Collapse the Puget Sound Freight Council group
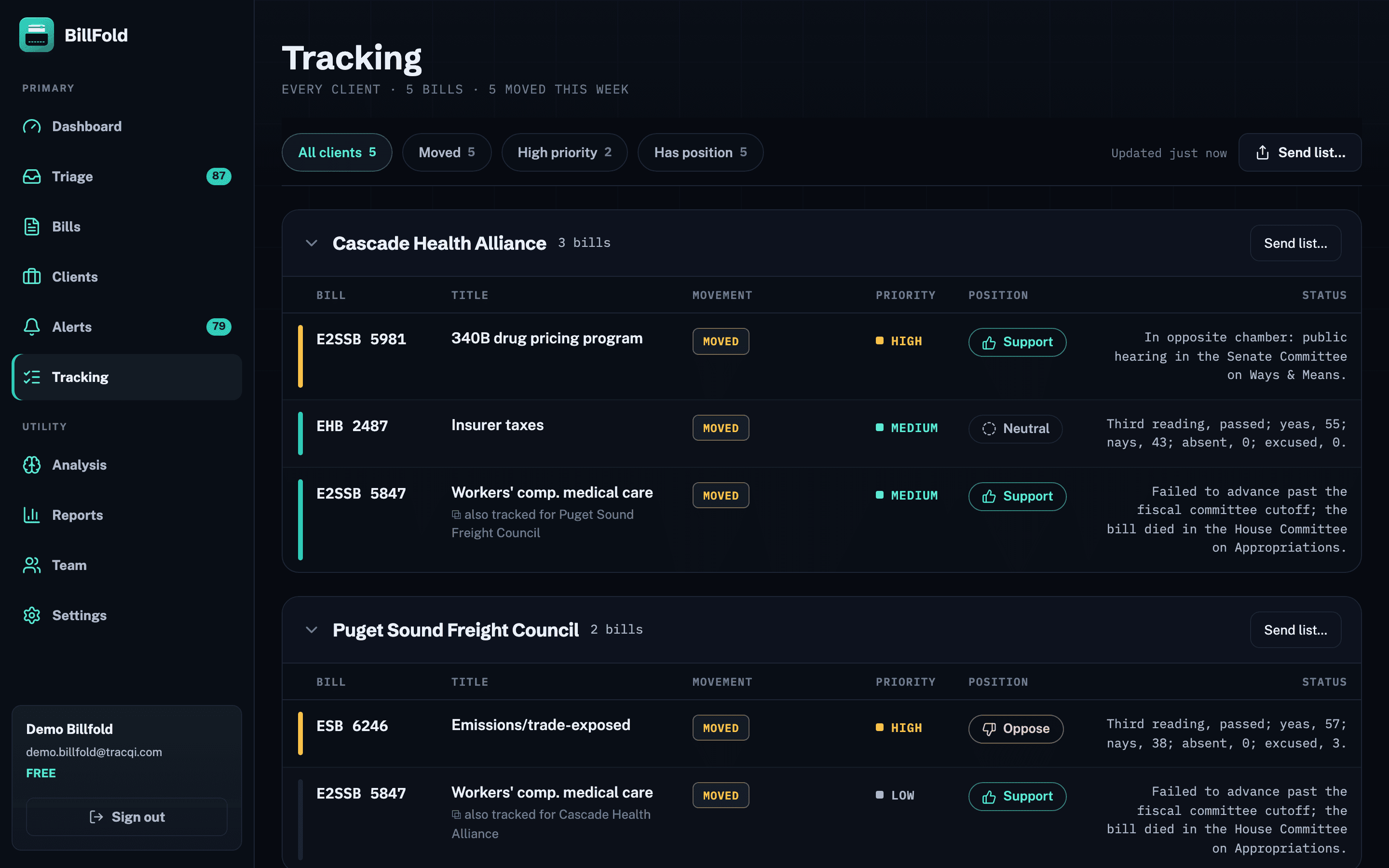 311,630
